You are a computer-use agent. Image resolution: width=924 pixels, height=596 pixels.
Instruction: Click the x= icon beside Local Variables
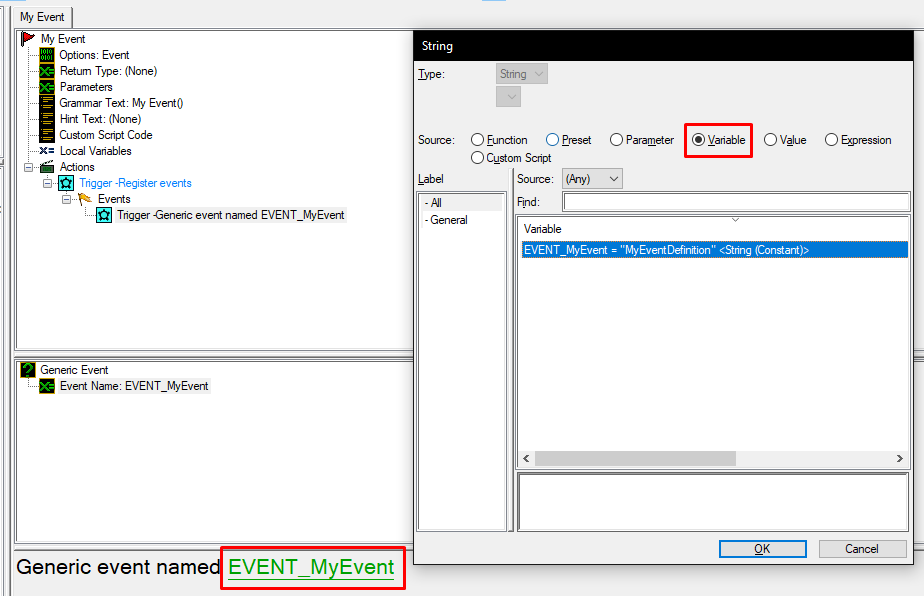pyautogui.click(x=47, y=151)
